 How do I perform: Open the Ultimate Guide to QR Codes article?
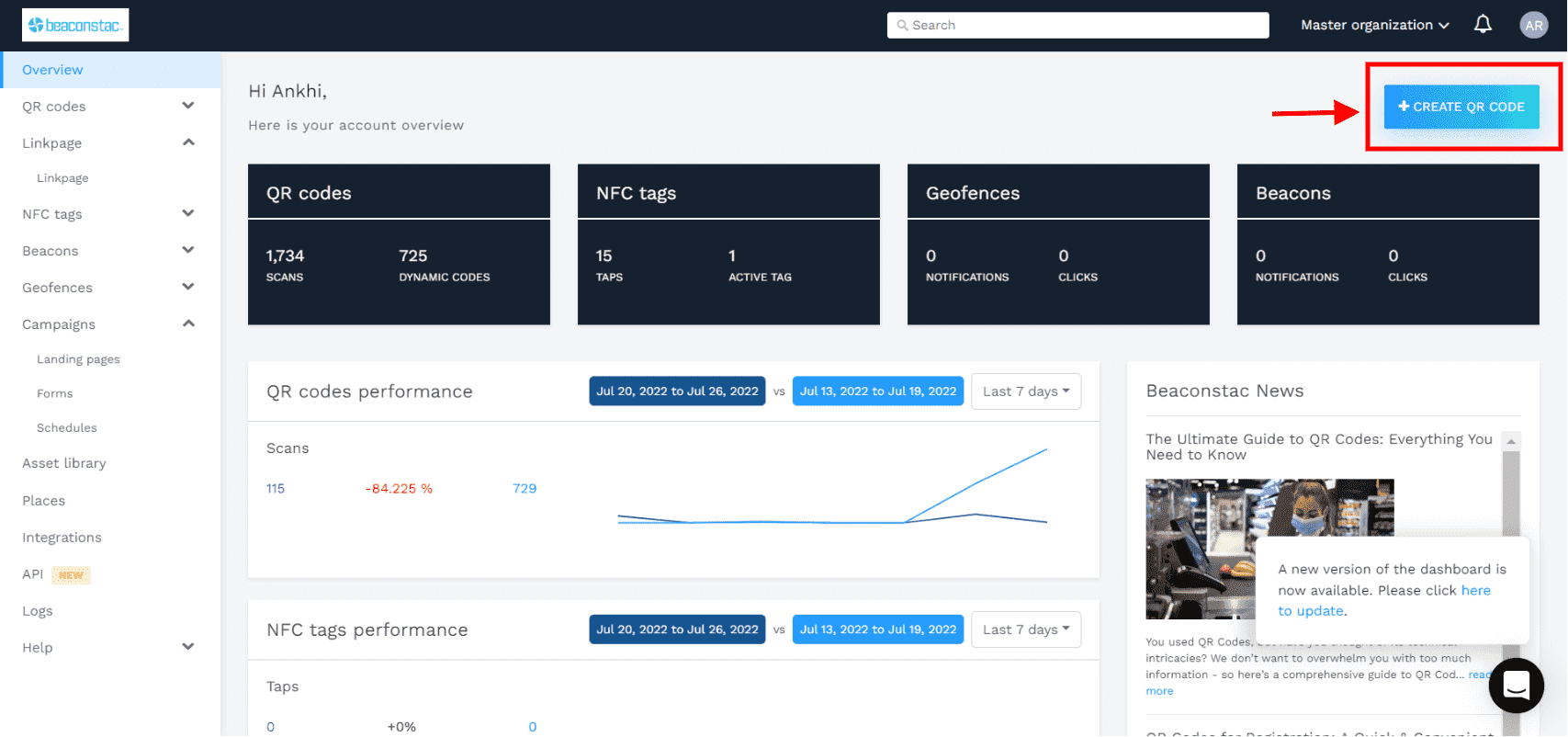click(x=1319, y=447)
